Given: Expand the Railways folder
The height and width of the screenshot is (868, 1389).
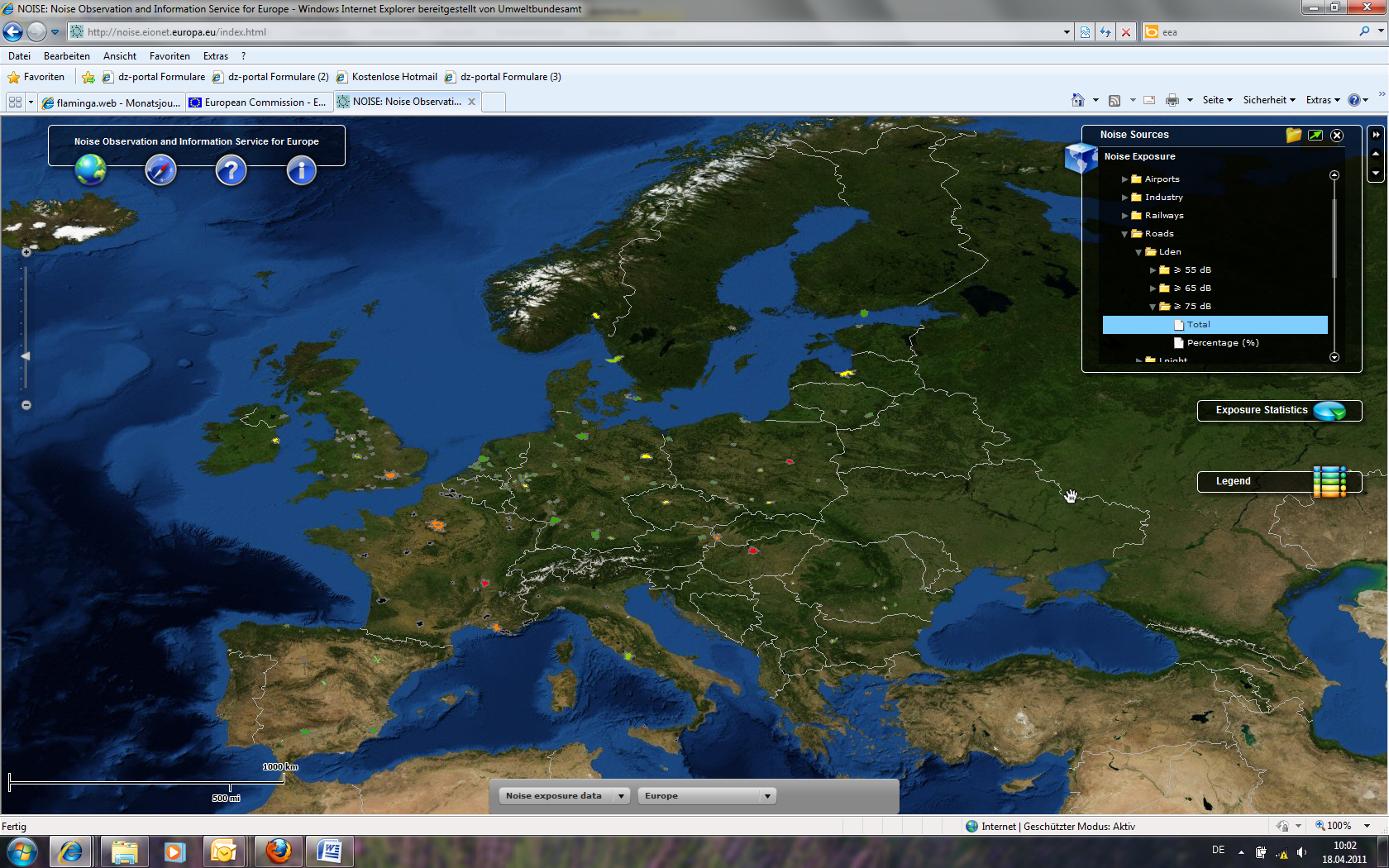Looking at the screenshot, I should pos(1124,216).
